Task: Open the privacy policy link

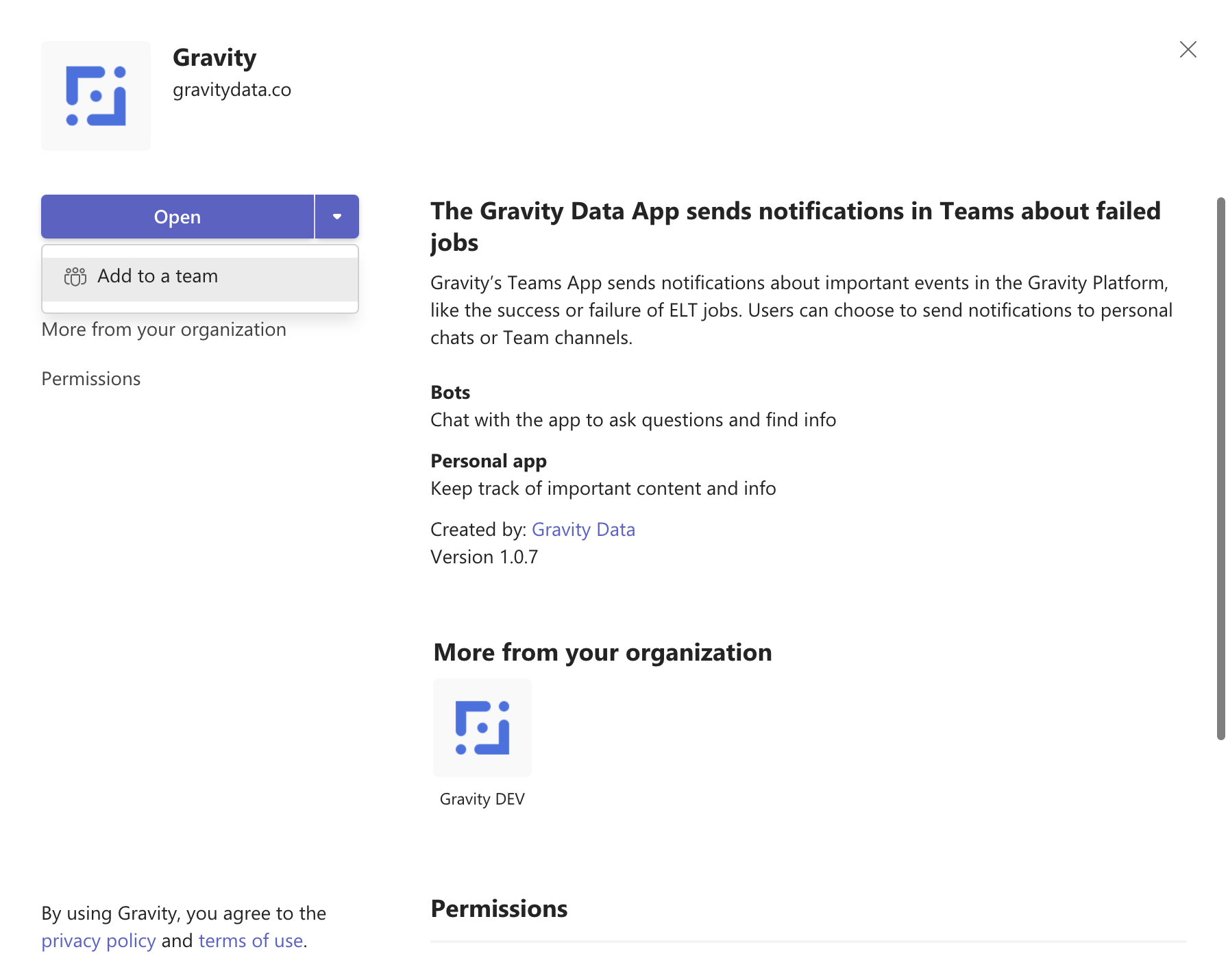Action: coord(99,941)
